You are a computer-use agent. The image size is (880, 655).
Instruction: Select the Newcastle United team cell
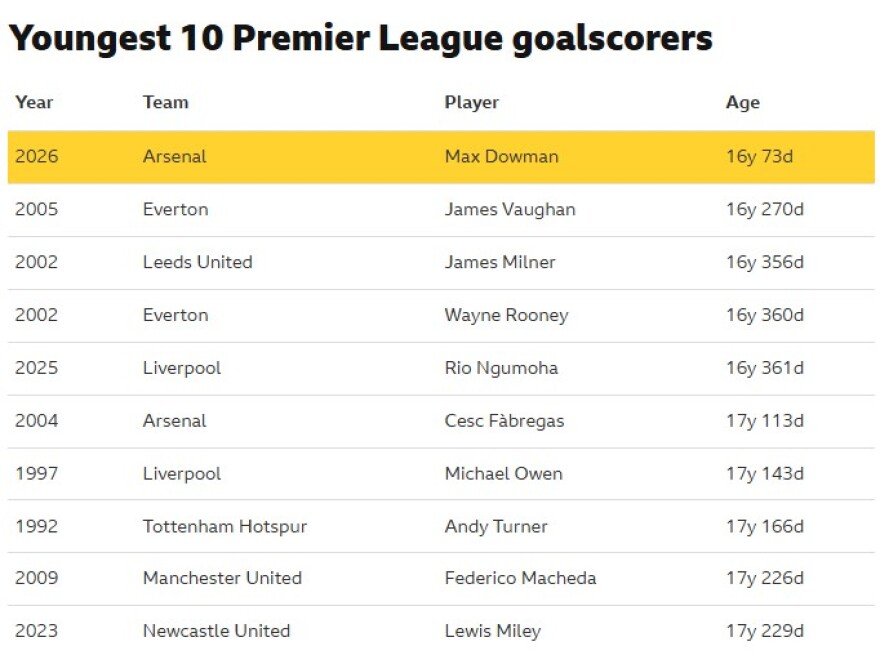click(216, 631)
